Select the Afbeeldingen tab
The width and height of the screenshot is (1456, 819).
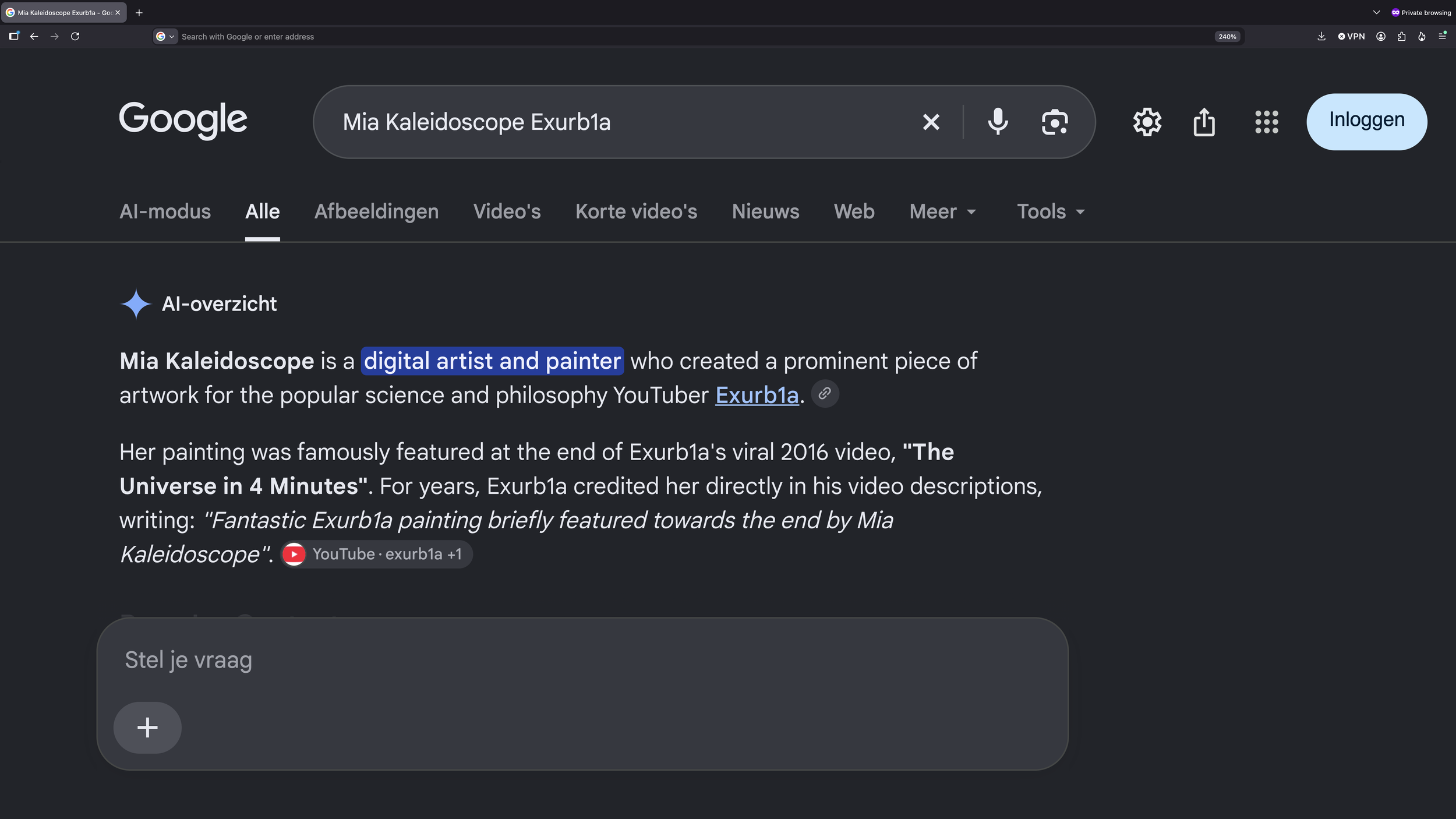(x=376, y=211)
